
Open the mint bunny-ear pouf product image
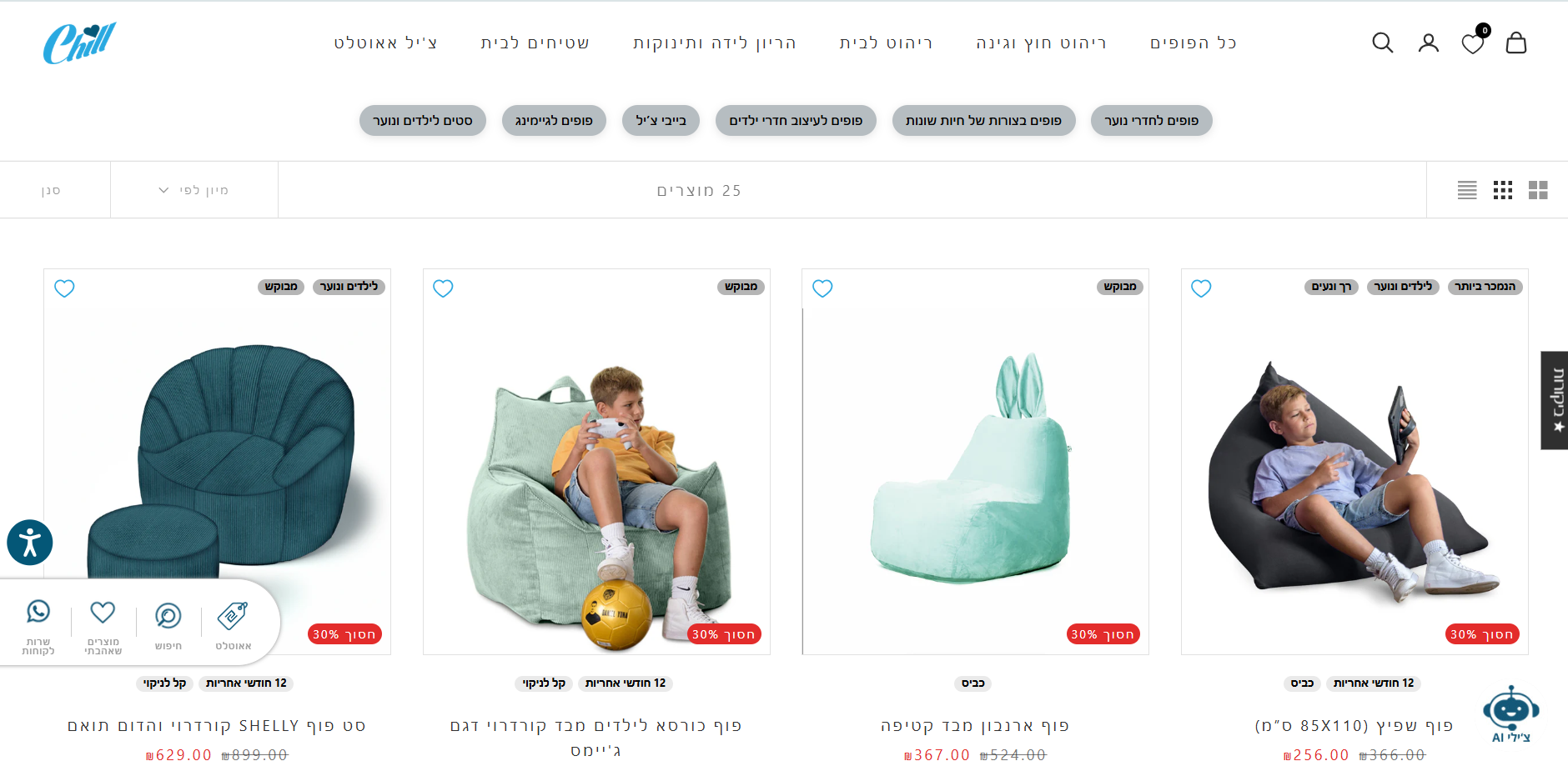click(975, 461)
